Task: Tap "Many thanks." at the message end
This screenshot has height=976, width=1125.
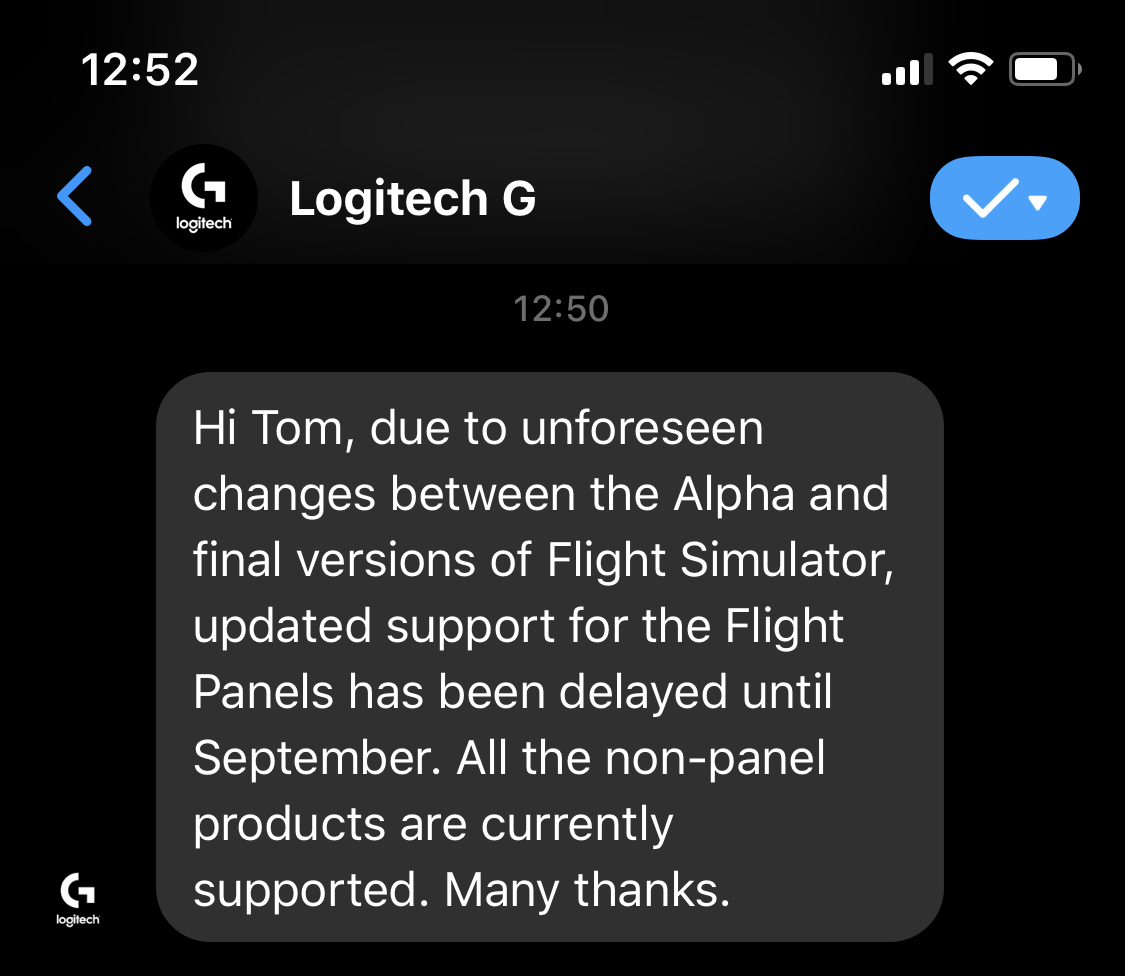Action: [x=587, y=890]
